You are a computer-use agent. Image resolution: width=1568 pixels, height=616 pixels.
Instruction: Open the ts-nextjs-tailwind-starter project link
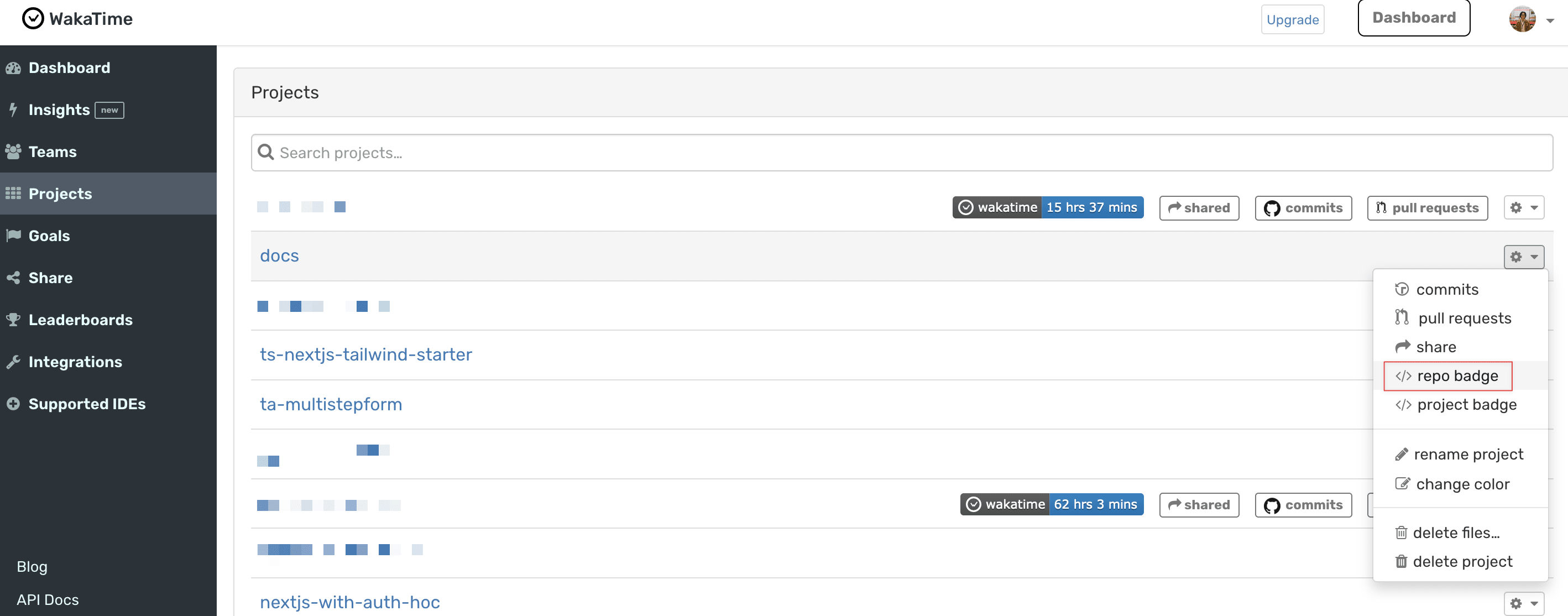point(366,354)
